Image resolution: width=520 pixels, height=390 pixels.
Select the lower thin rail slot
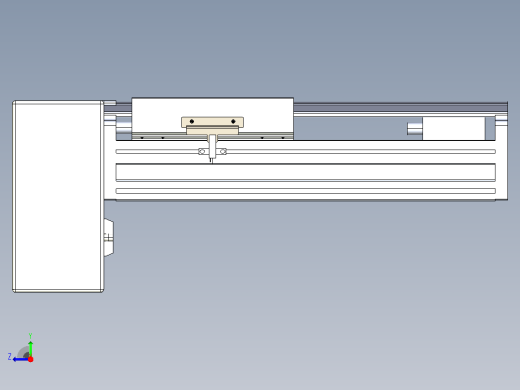click(305, 191)
